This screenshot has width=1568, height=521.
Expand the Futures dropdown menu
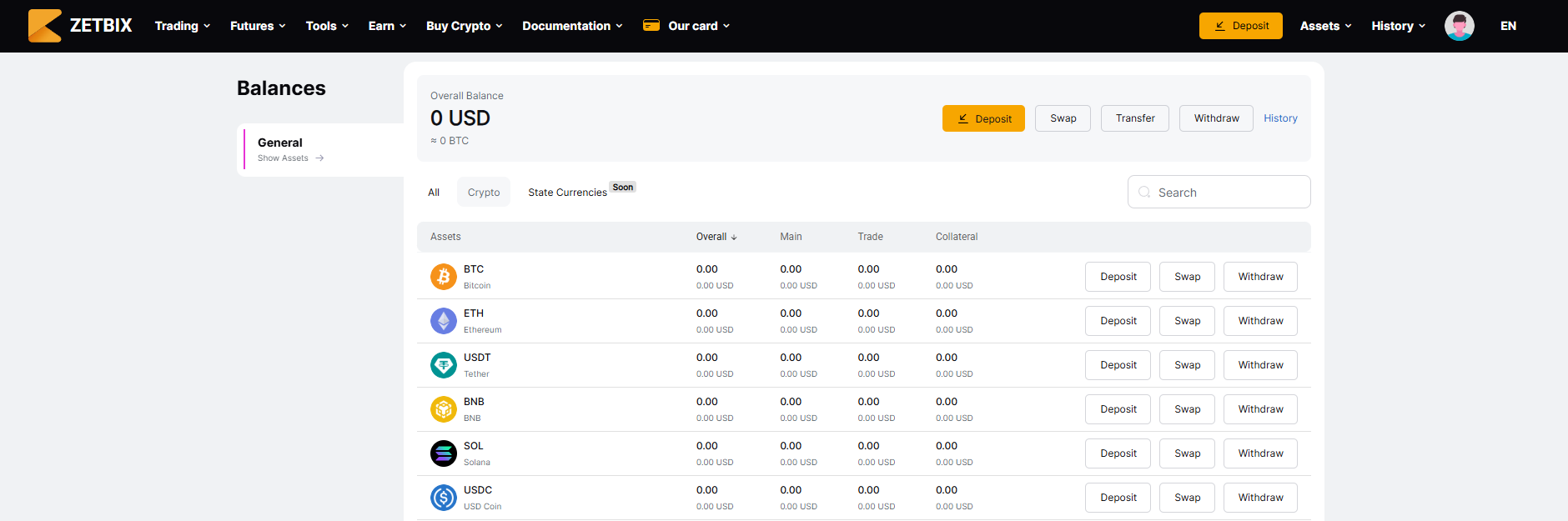pyautogui.click(x=258, y=26)
